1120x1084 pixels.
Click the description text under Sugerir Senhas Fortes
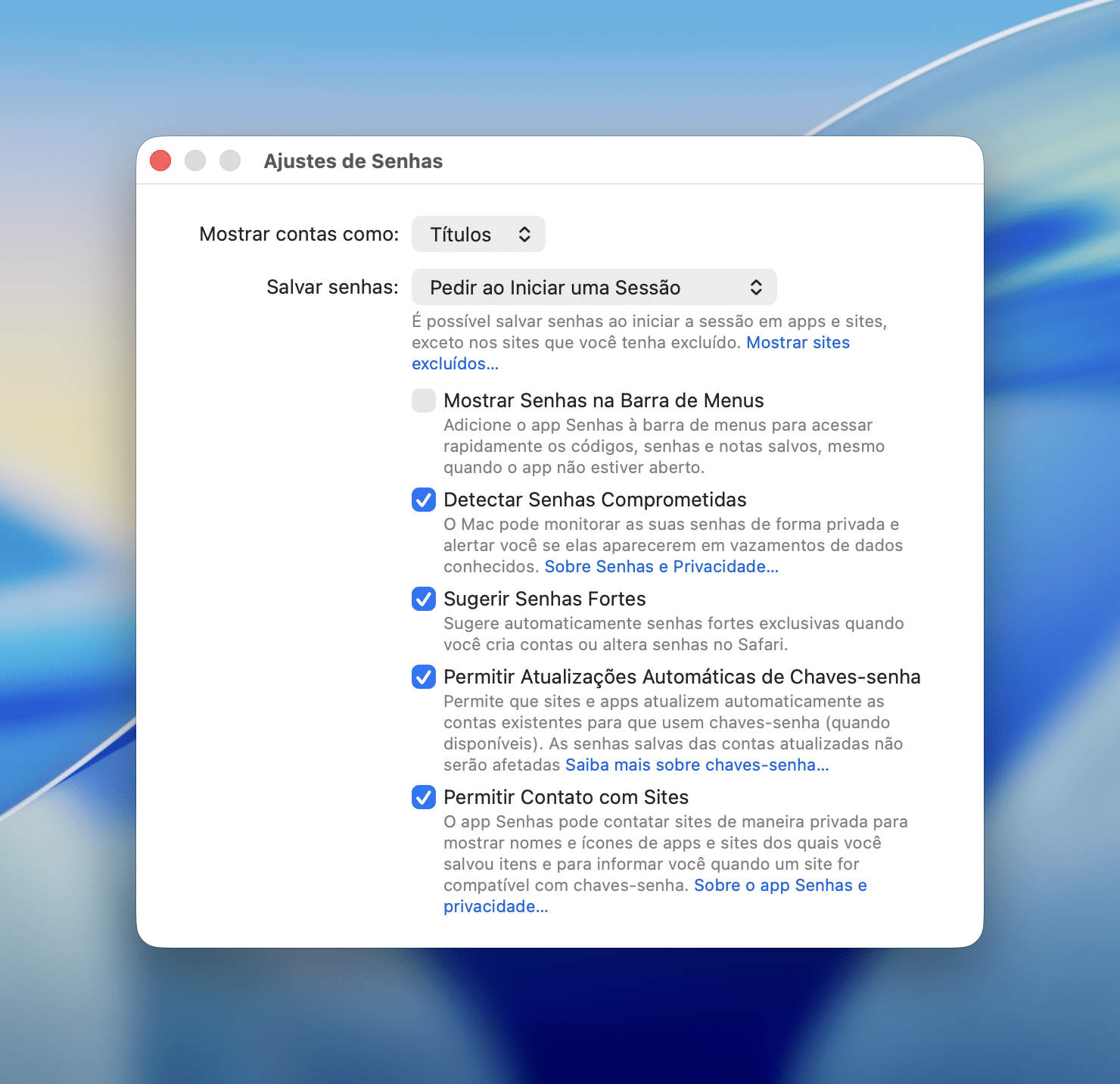[x=673, y=634]
